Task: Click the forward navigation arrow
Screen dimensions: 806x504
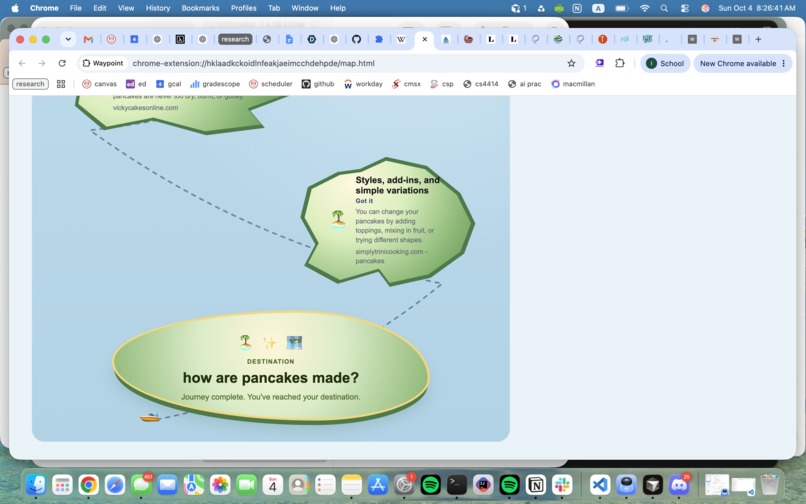Action: coord(42,63)
